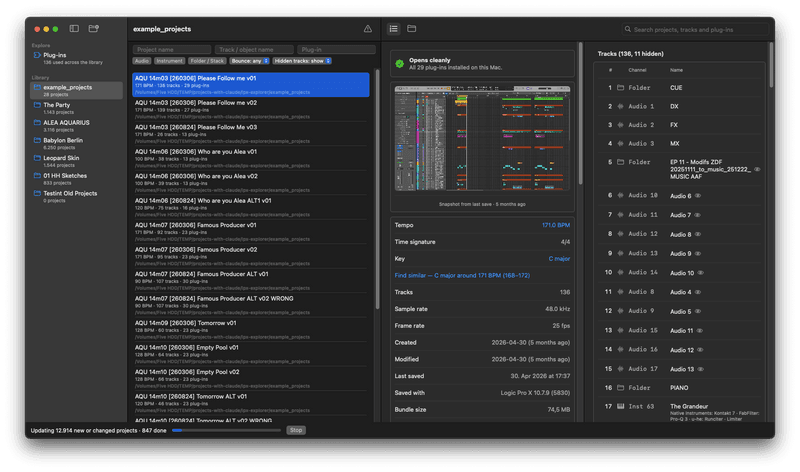Toggle the Audio track type filter
Screen dimensions: 800x472
point(142,61)
